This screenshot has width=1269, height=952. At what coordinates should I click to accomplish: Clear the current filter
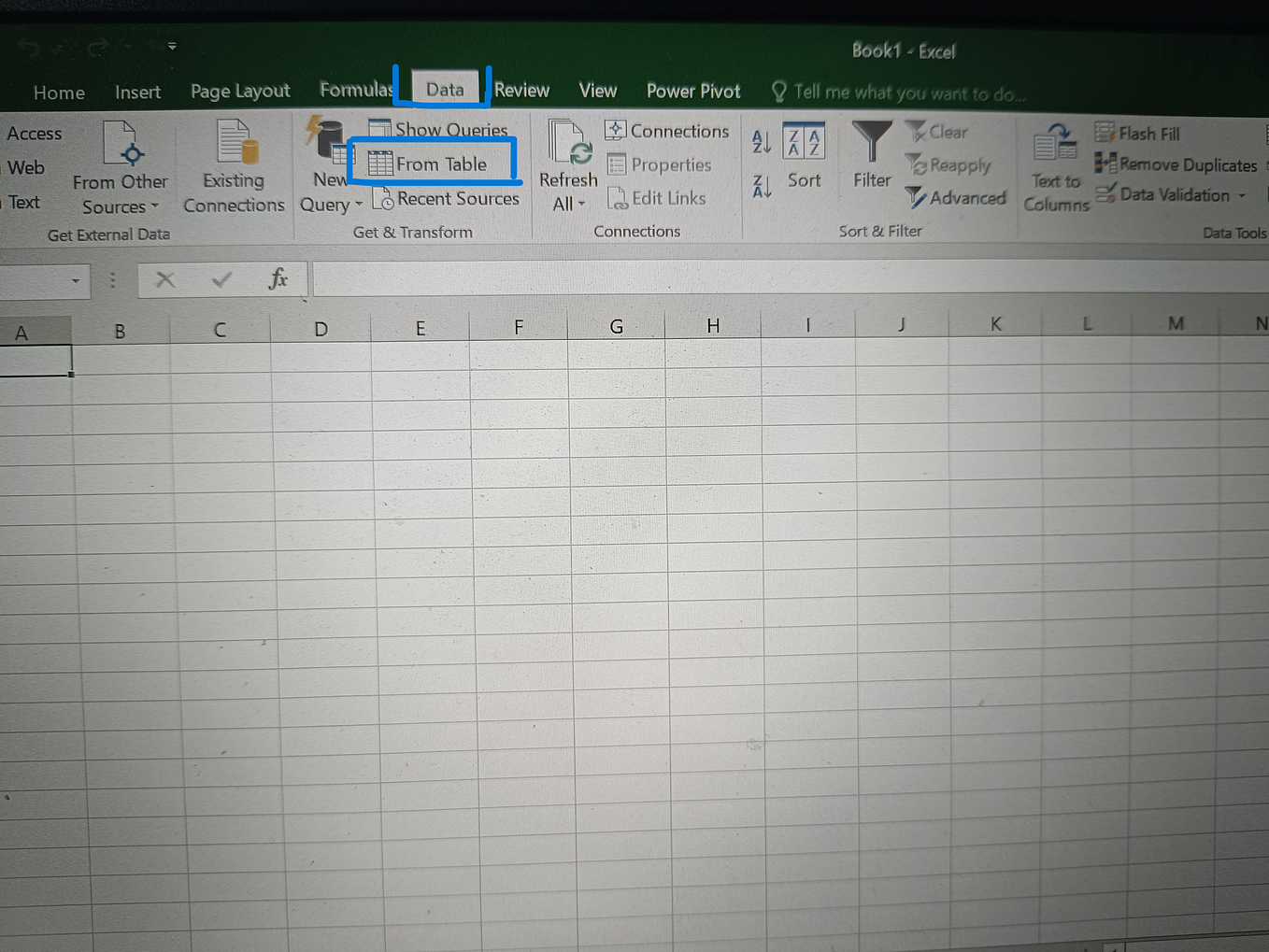[x=937, y=132]
